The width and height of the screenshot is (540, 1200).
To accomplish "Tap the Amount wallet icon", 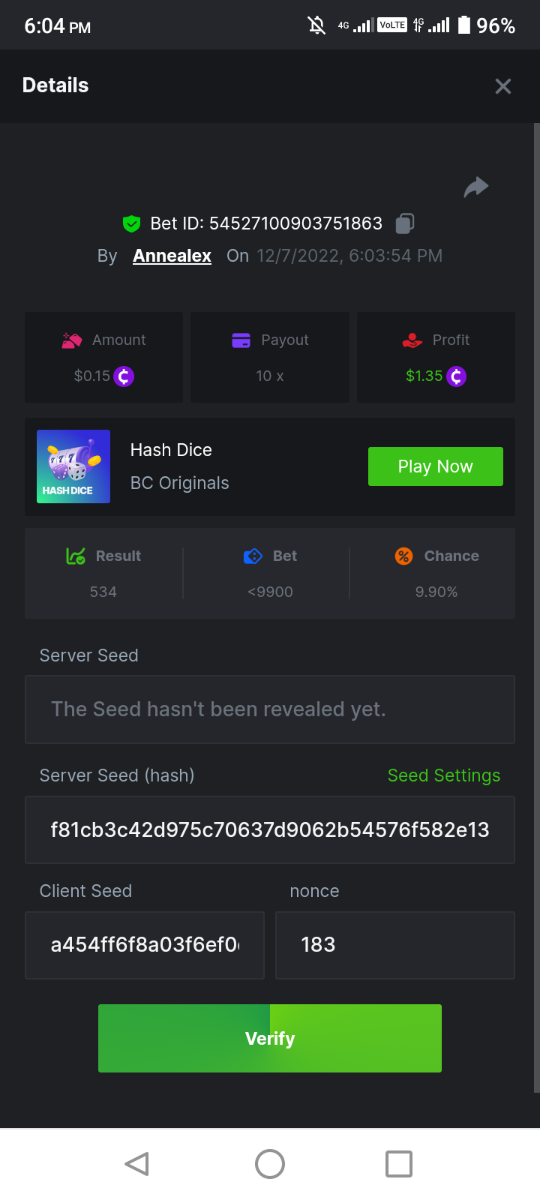I will click(x=71, y=340).
